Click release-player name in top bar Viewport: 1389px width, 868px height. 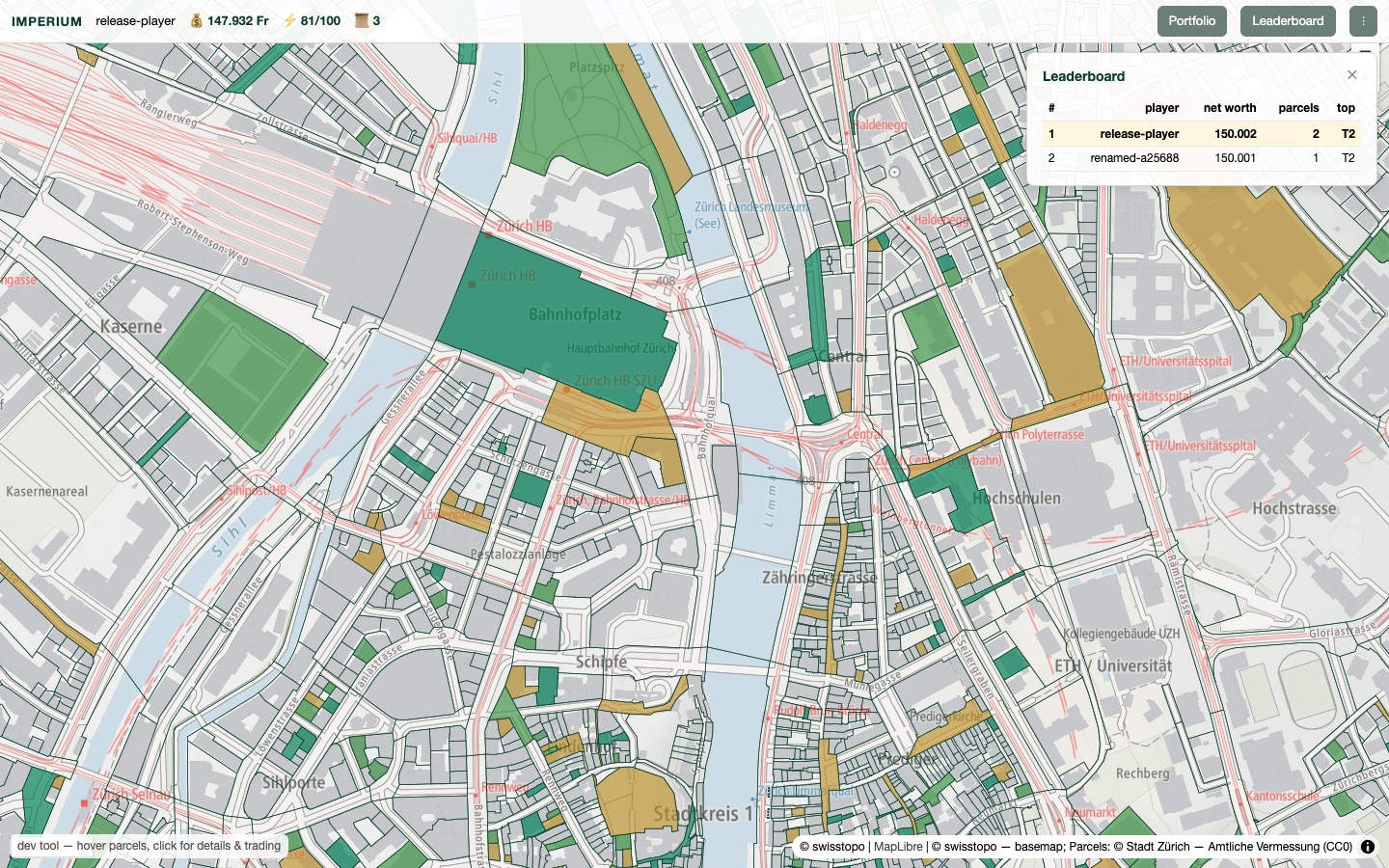135,21
